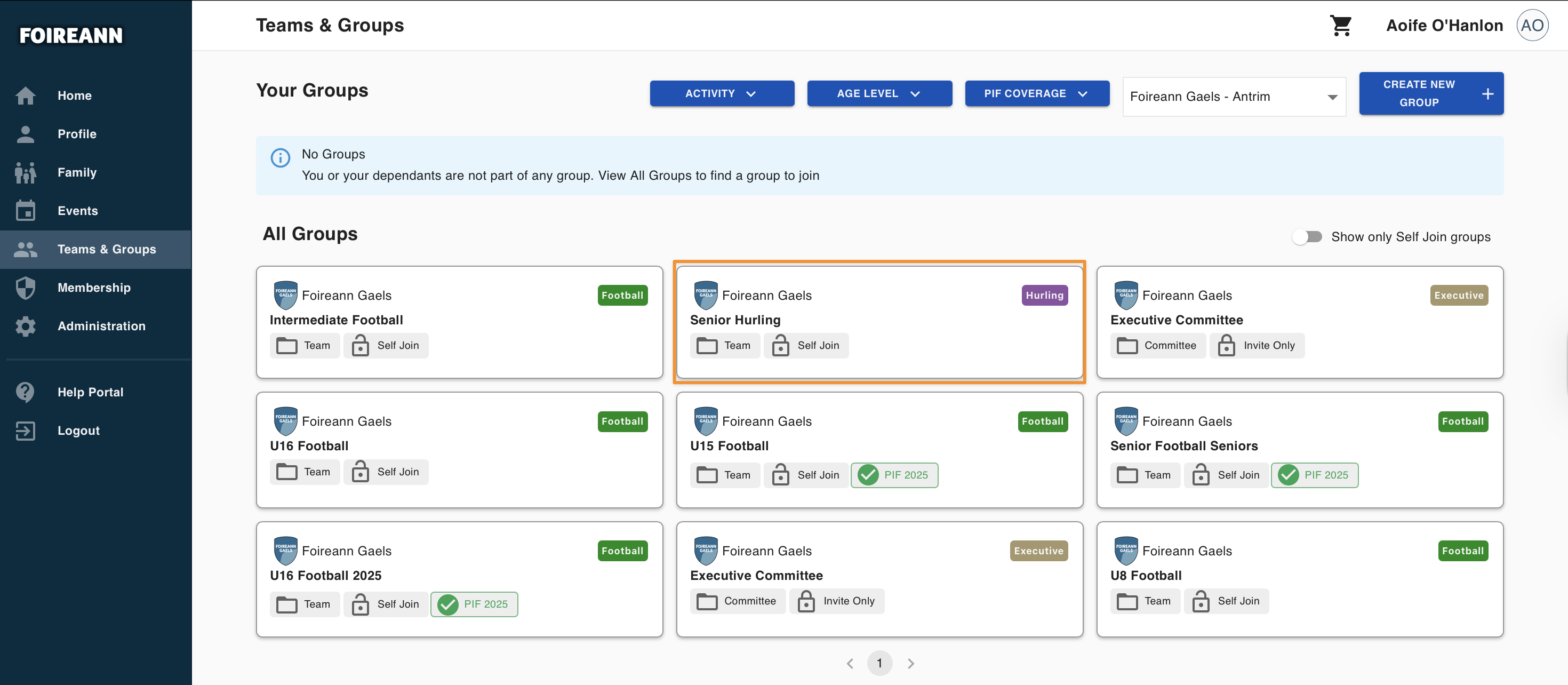Click the Family people icon

pyautogui.click(x=26, y=172)
